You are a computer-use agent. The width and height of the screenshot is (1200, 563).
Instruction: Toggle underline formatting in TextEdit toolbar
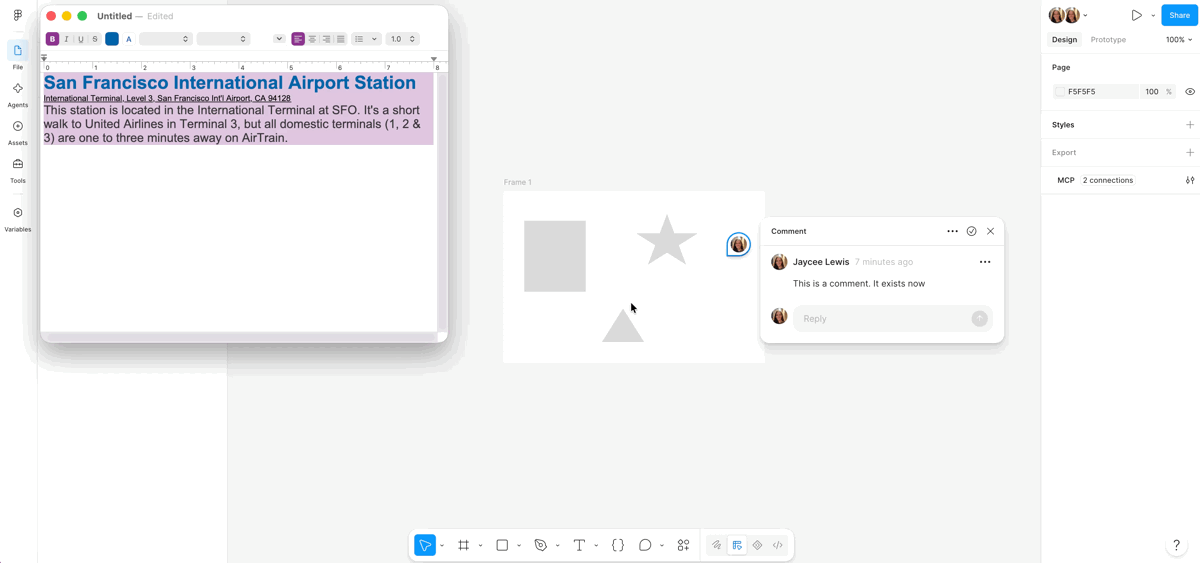[x=81, y=39]
